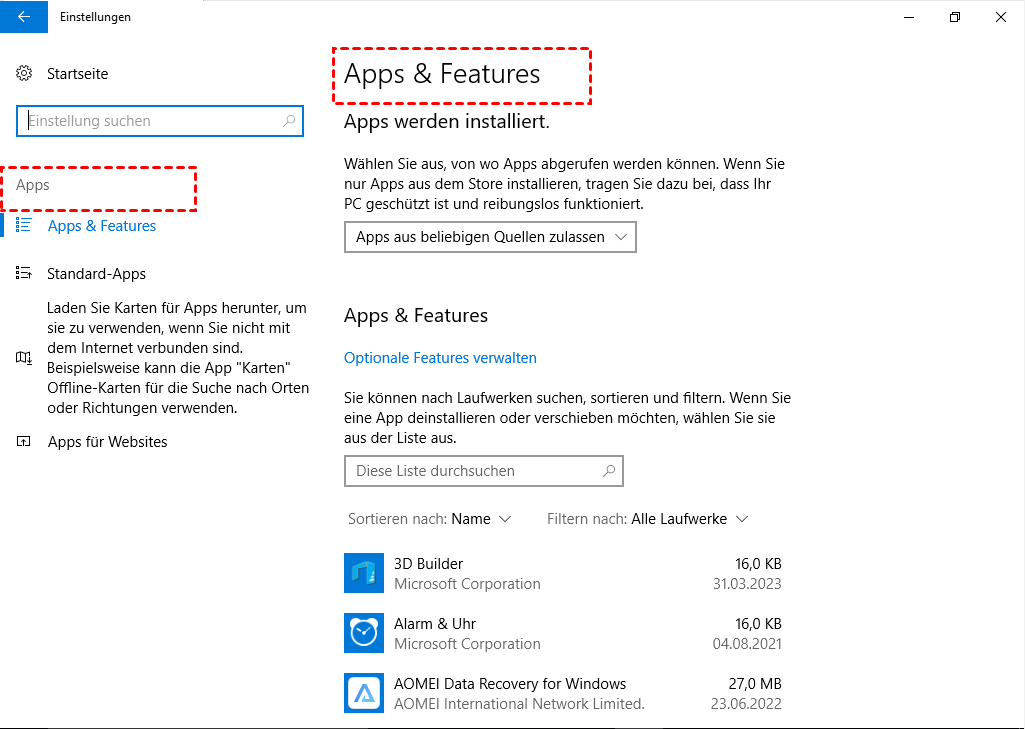
Task: Close the Einstellungen window
Action: 1001,17
